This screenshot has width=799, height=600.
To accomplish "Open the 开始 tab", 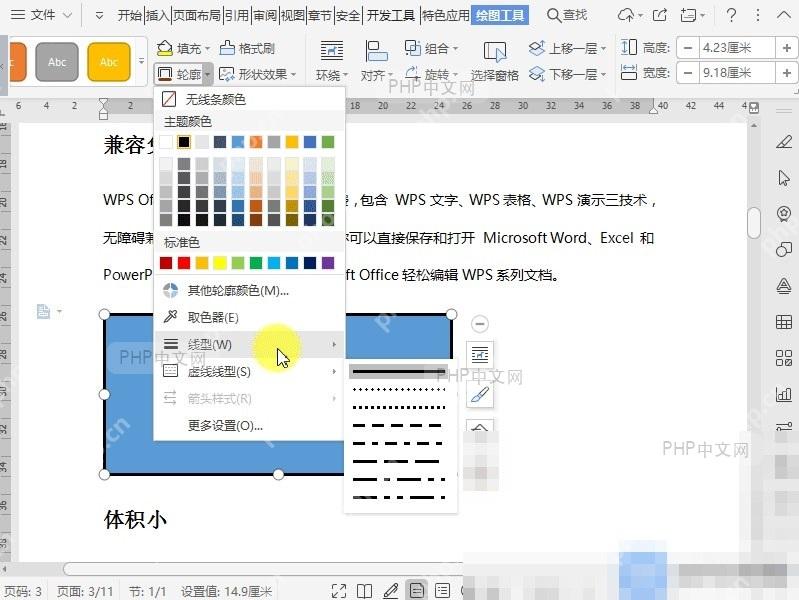I will pos(130,15).
